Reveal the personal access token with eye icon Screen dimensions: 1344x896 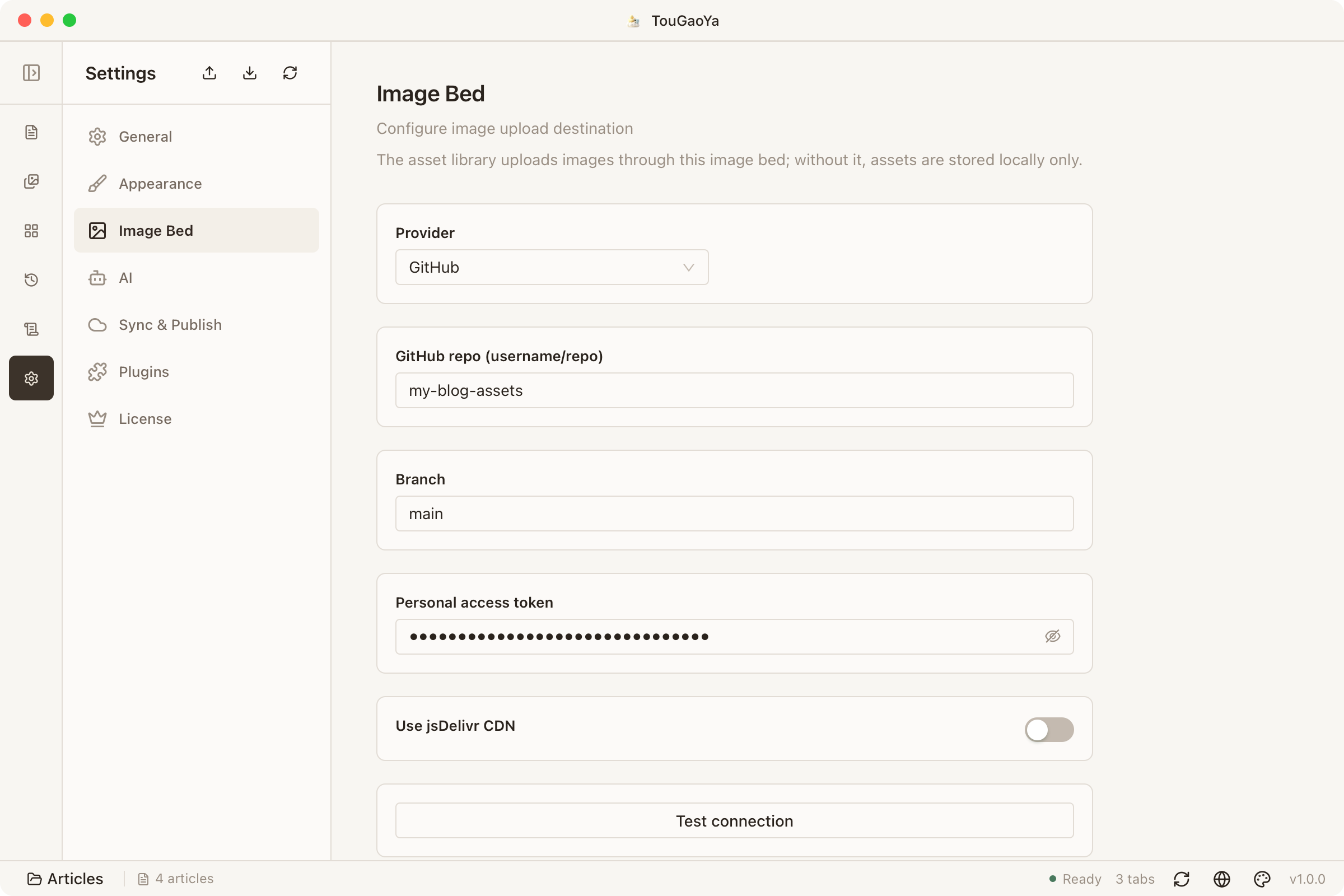click(x=1053, y=636)
